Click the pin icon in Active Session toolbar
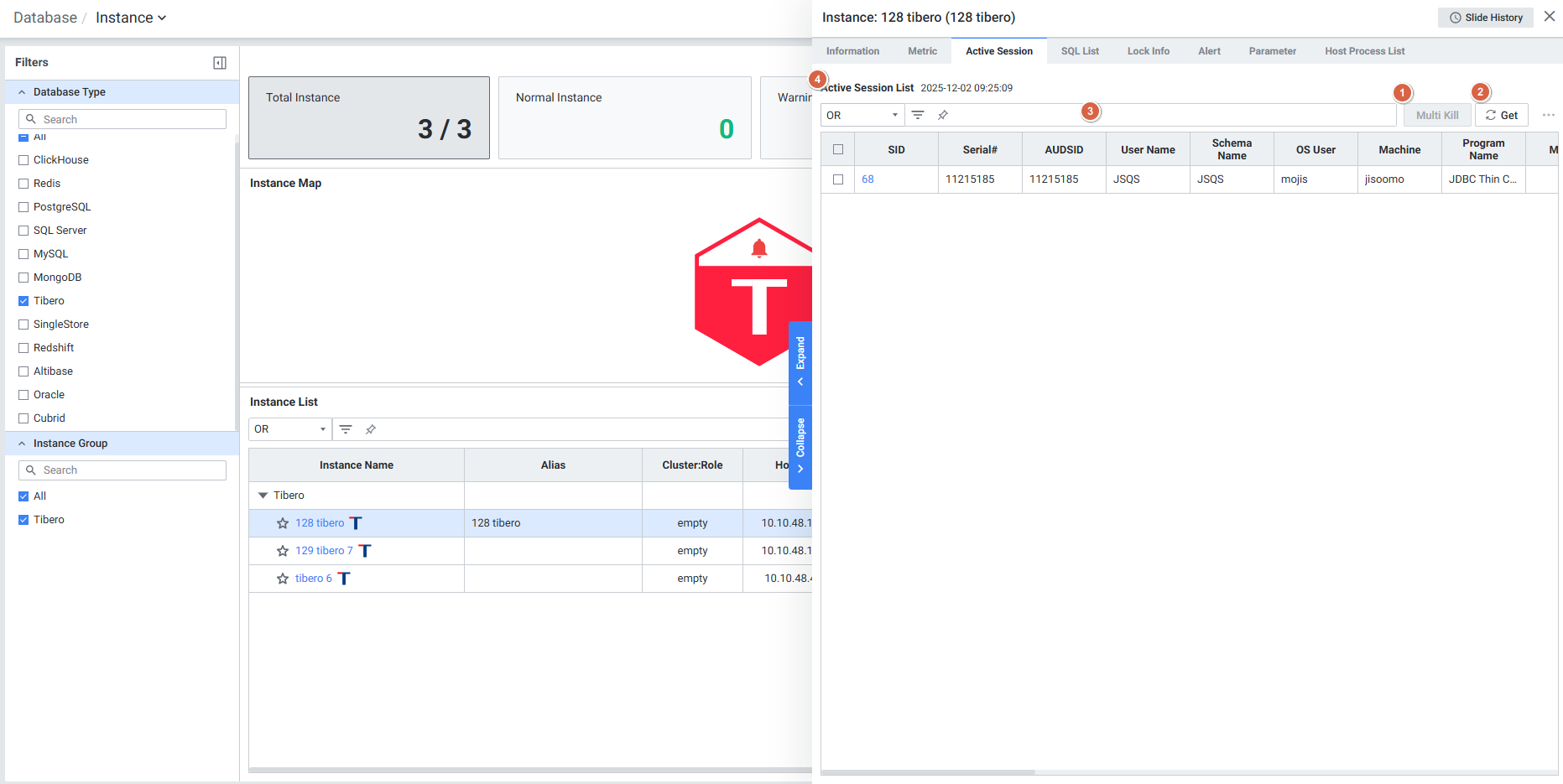This screenshot has width=1563, height=784. pyautogui.click(x=943, y=115)
